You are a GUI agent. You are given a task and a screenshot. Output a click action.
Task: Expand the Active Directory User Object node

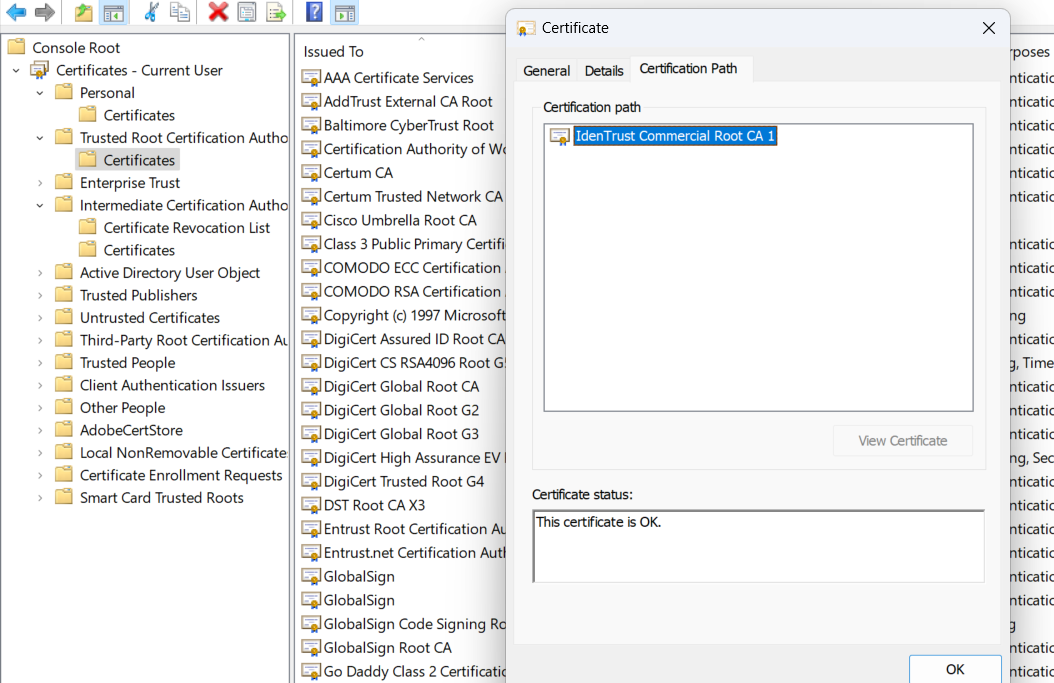click(40, 273)
